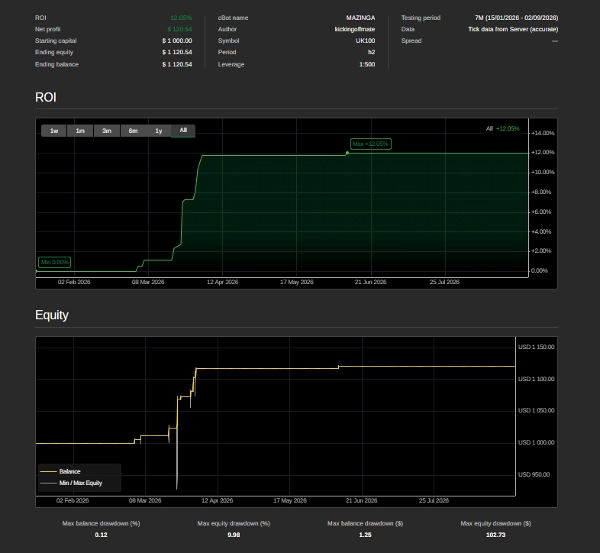Image resolution: width=600 pixels, height=553 pixels.
Task: Click the ROI value 12.05%
Action: [x=181, y=18]
